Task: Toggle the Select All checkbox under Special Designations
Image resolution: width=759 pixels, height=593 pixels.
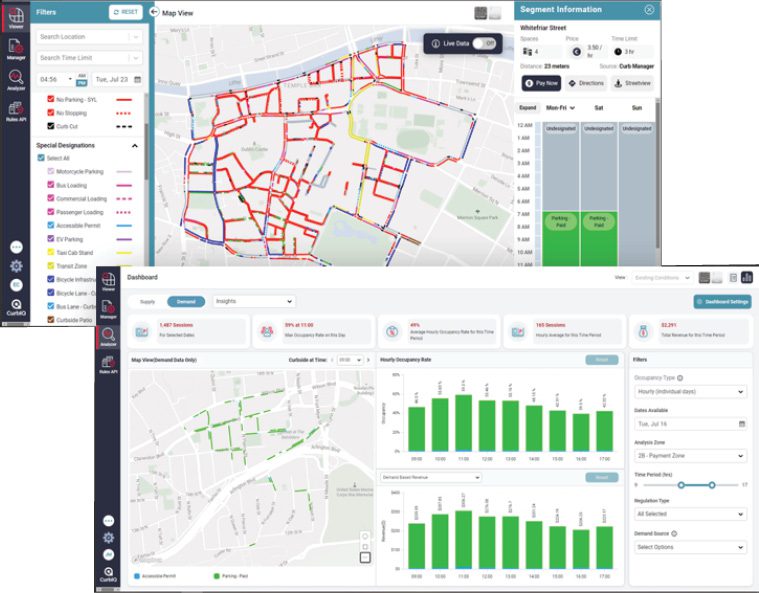Action: point(41,158)
